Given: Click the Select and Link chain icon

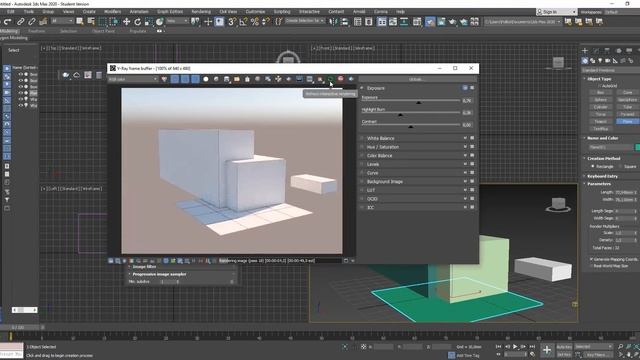Looking at the screenshot, I should click(20, 22).
